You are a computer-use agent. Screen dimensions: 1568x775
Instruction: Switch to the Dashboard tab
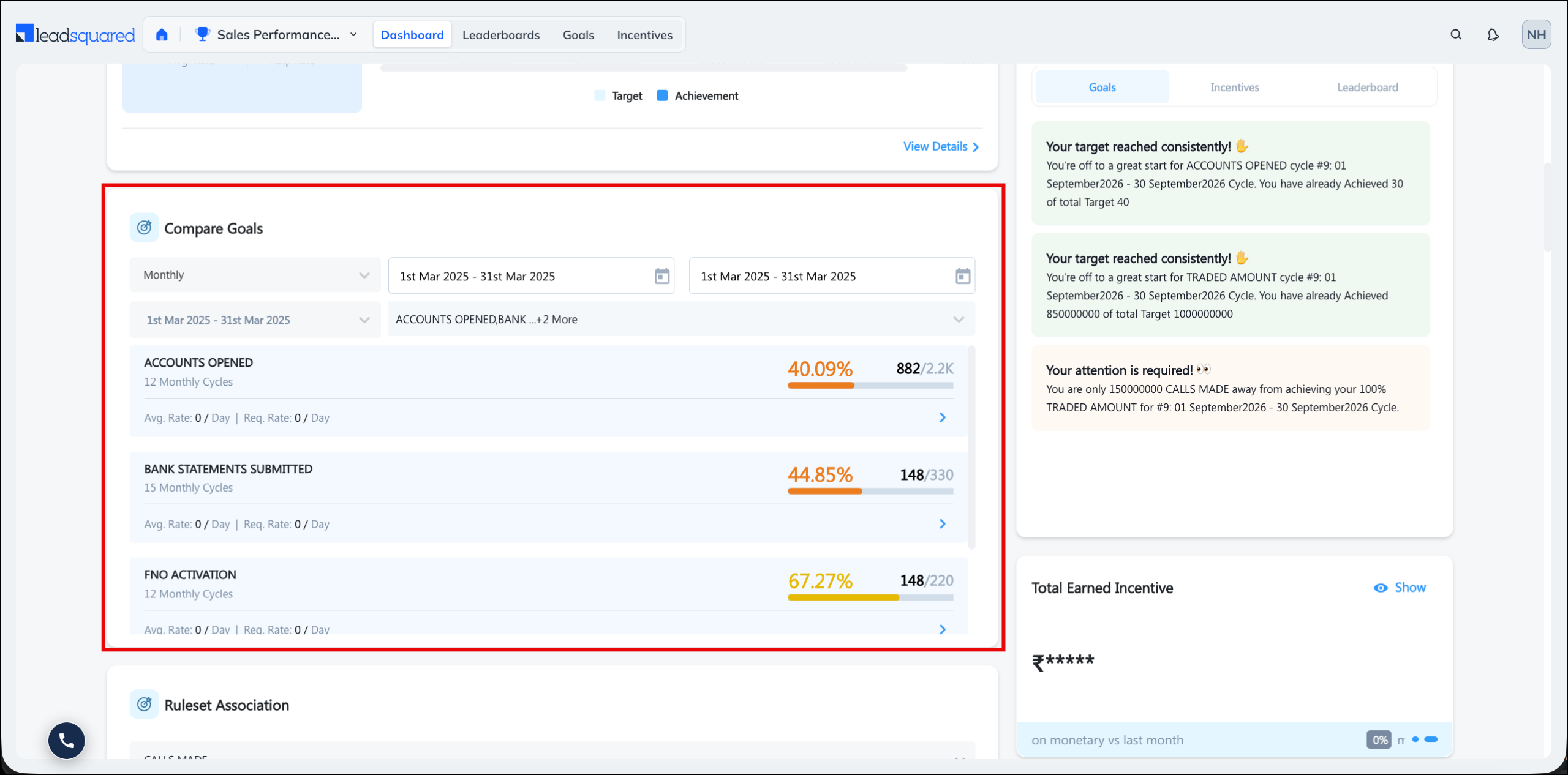point(412,35)
